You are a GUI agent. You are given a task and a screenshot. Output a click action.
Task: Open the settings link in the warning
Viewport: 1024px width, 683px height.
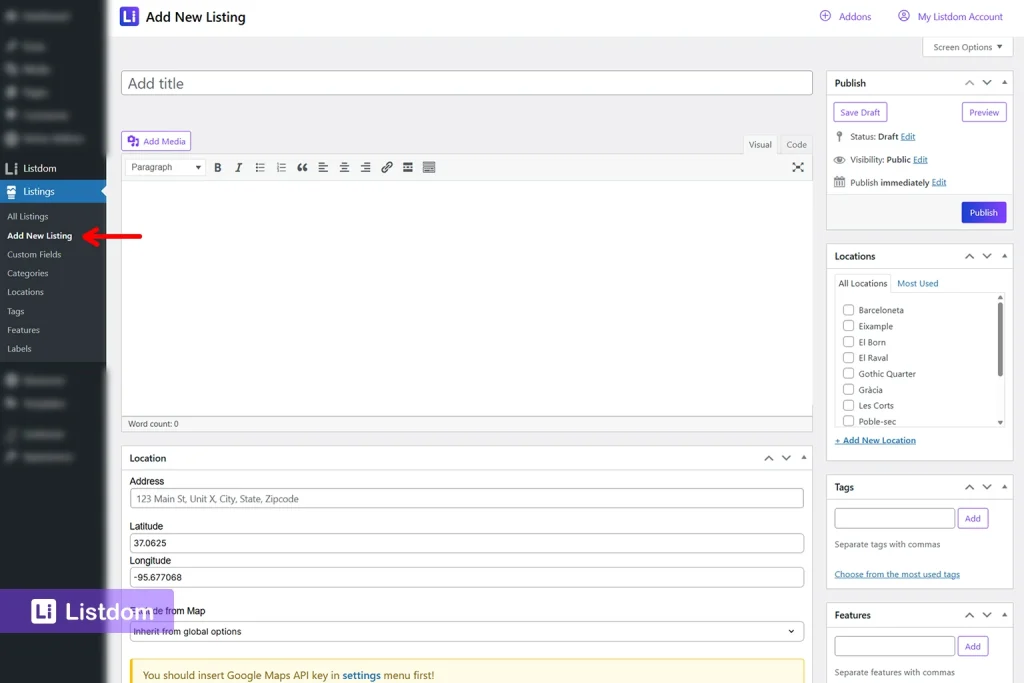pos(362,676)
